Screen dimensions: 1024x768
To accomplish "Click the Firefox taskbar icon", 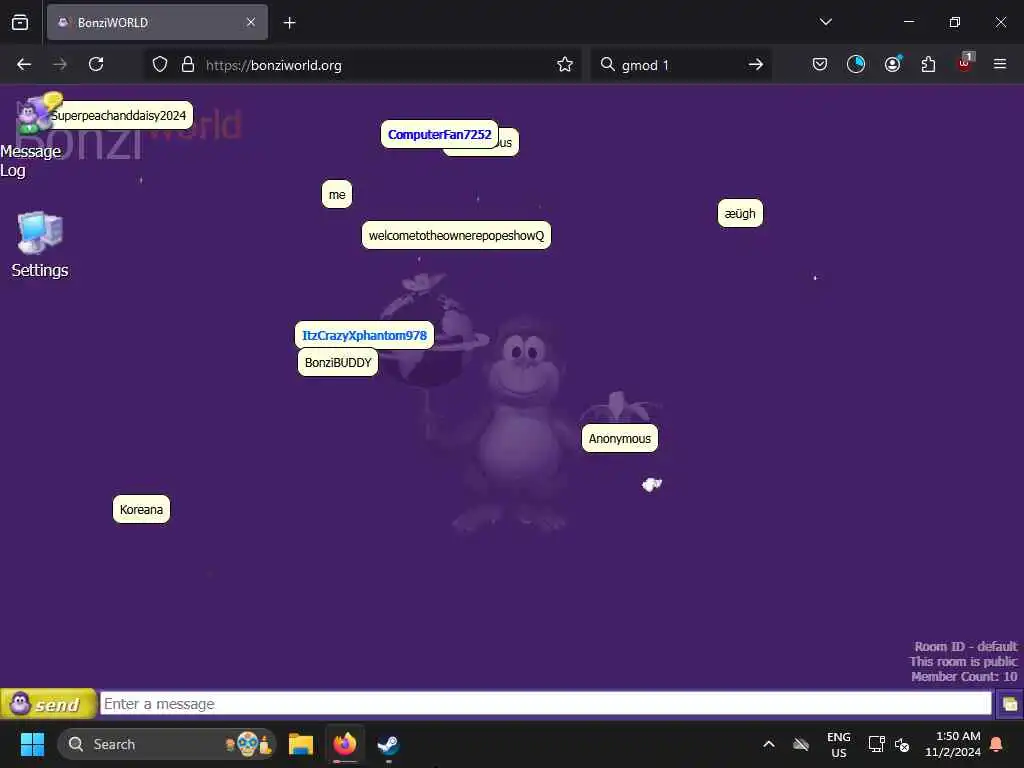I will [345, 744].
